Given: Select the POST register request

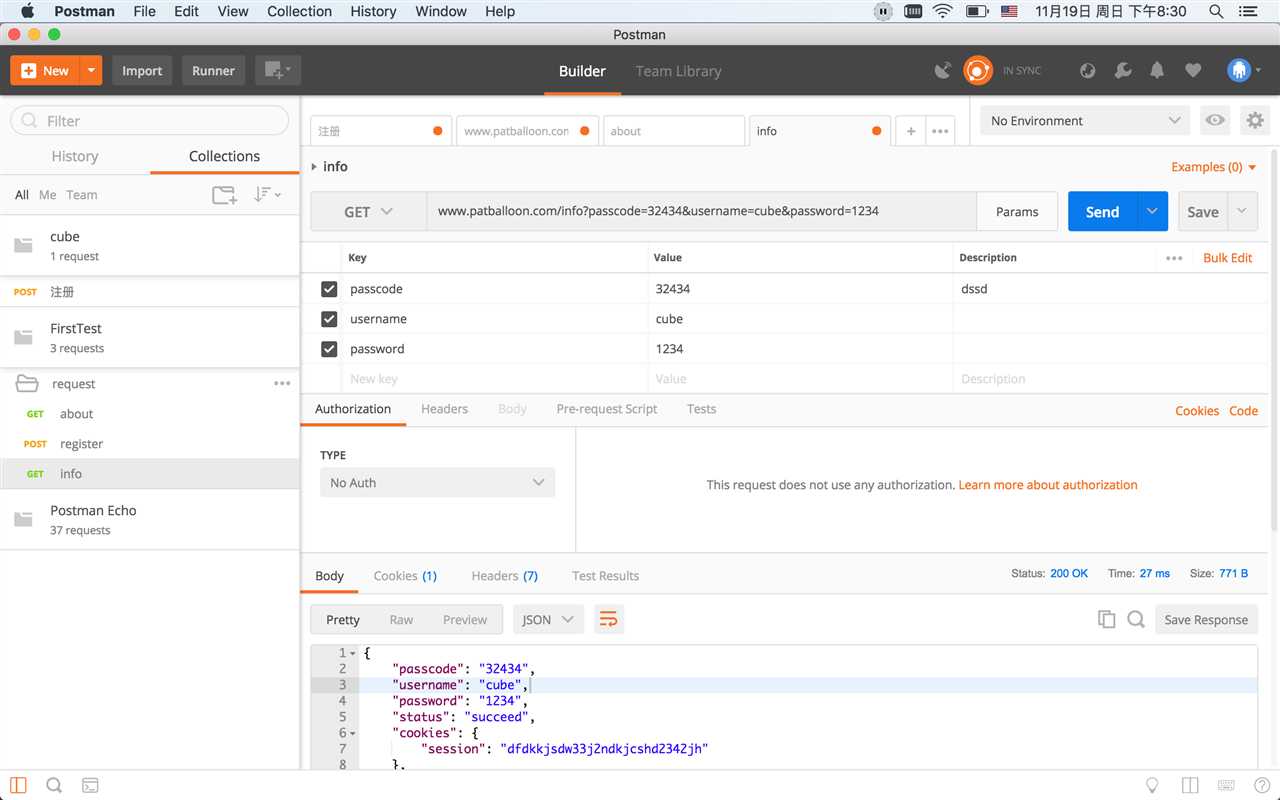Looking at the screenshot, I should (x=150, y=444).
